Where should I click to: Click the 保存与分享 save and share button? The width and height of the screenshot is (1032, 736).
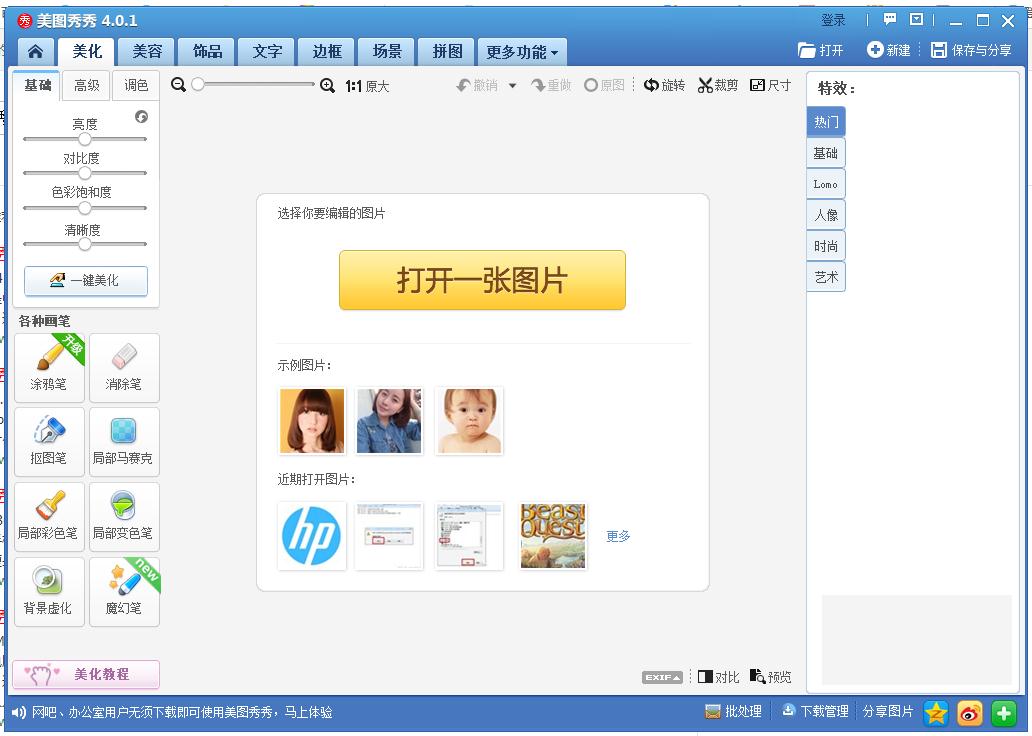click(x=971, y=50)
